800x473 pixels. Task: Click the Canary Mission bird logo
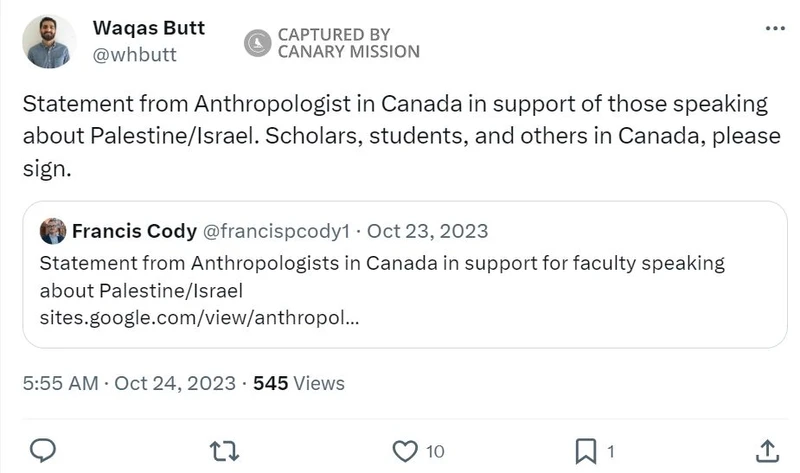click(258, 43)
